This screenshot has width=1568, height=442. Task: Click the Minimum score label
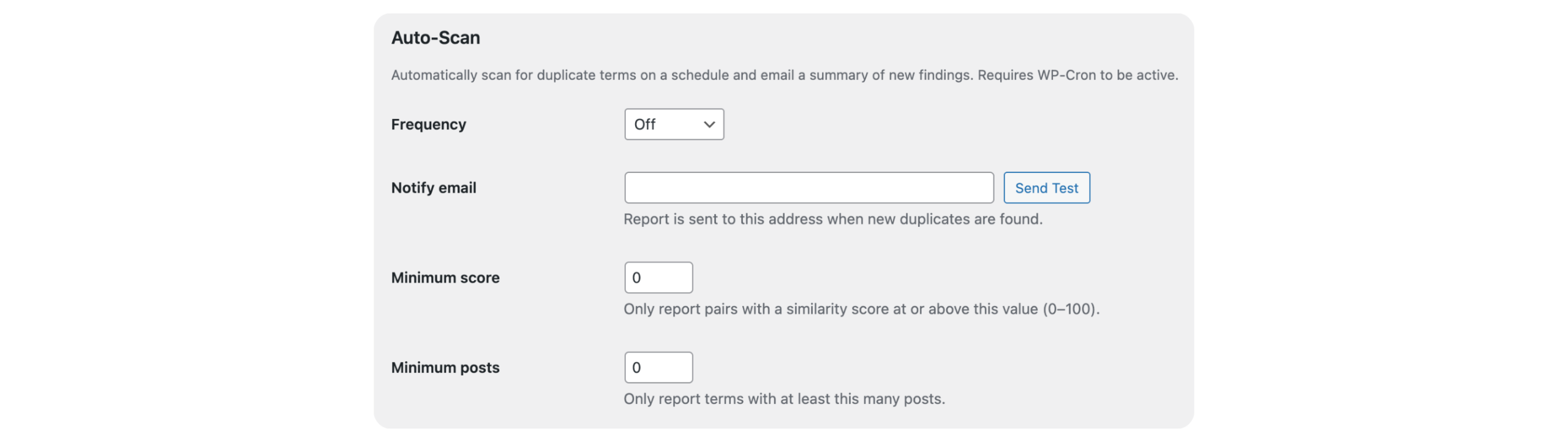[445, 278]
